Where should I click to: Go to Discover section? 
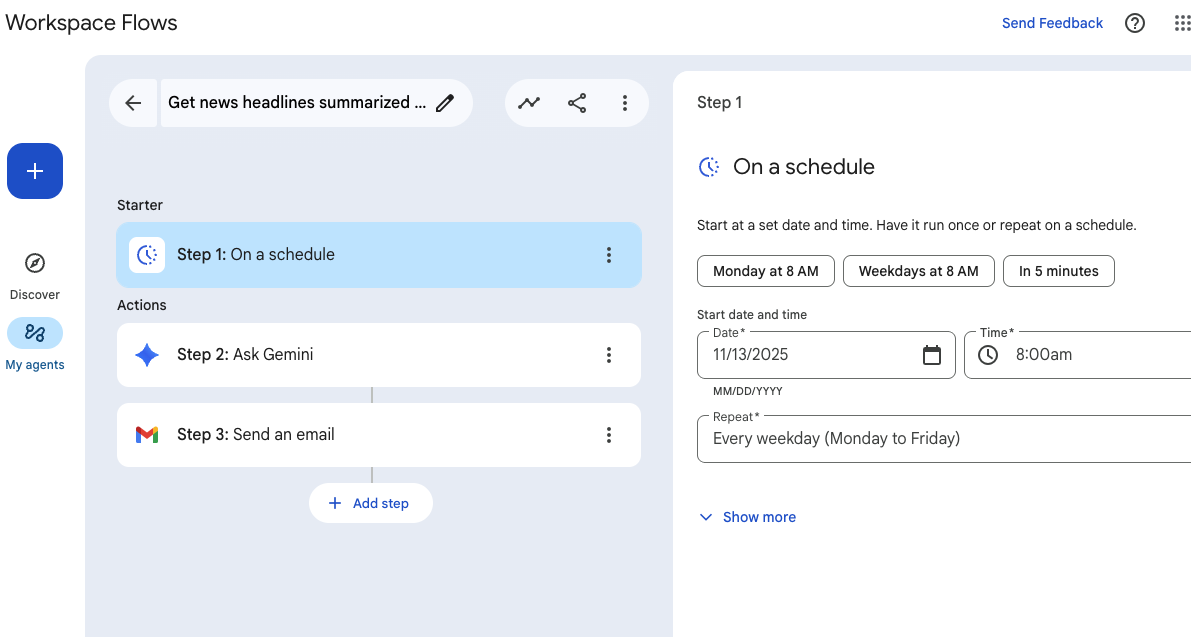tap(35, 275)
